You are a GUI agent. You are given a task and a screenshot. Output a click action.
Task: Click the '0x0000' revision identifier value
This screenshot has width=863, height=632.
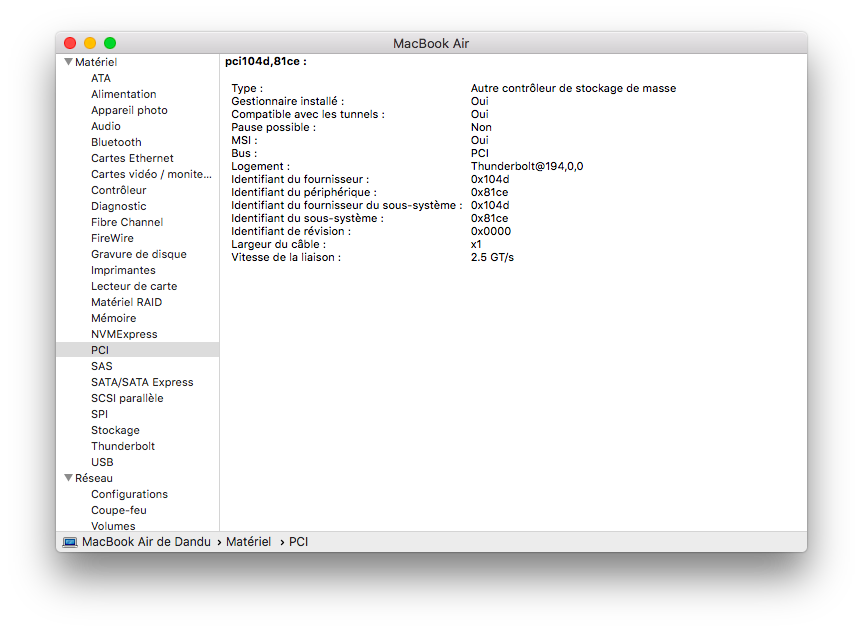(x=491, y=231)
